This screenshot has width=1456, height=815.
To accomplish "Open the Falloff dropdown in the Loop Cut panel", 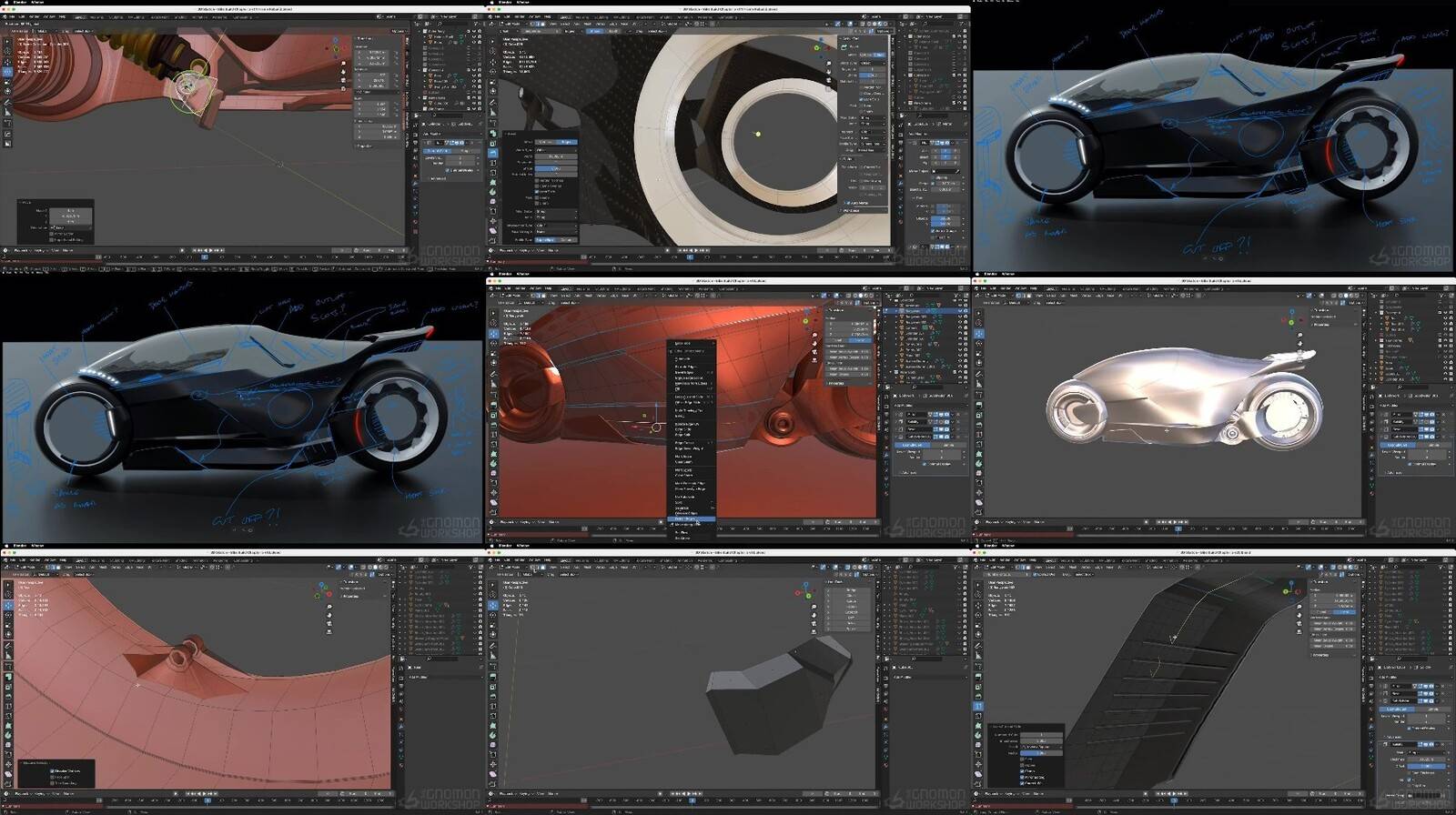I will coord(1042,747).
